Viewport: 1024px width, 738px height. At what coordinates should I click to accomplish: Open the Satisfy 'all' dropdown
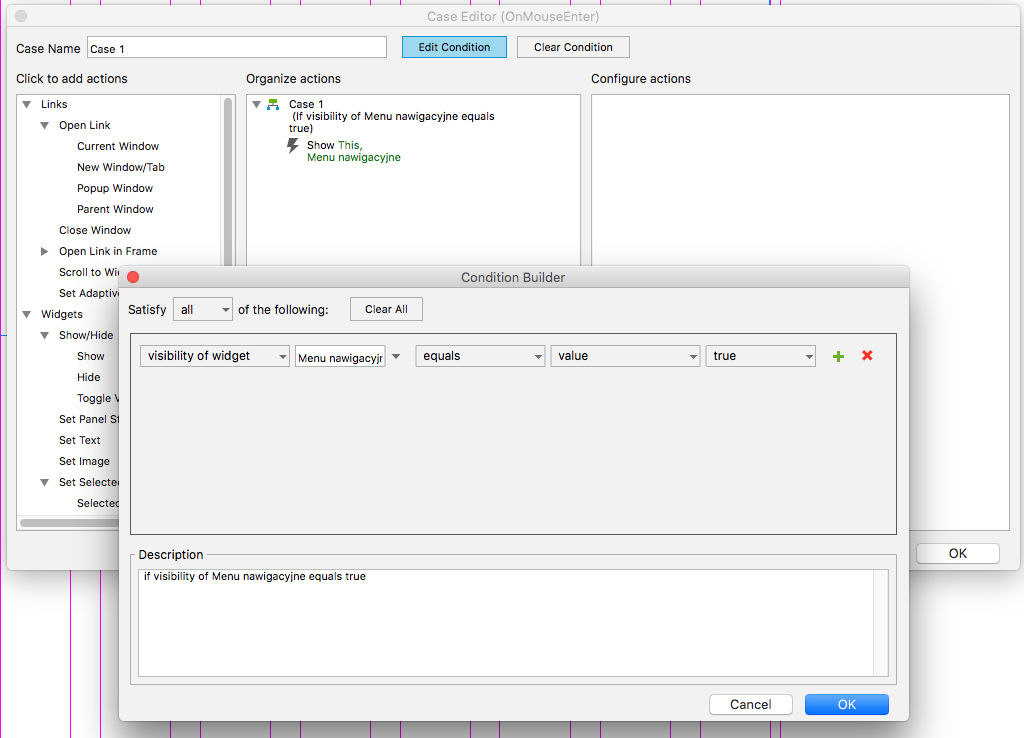tap(202, 309)
